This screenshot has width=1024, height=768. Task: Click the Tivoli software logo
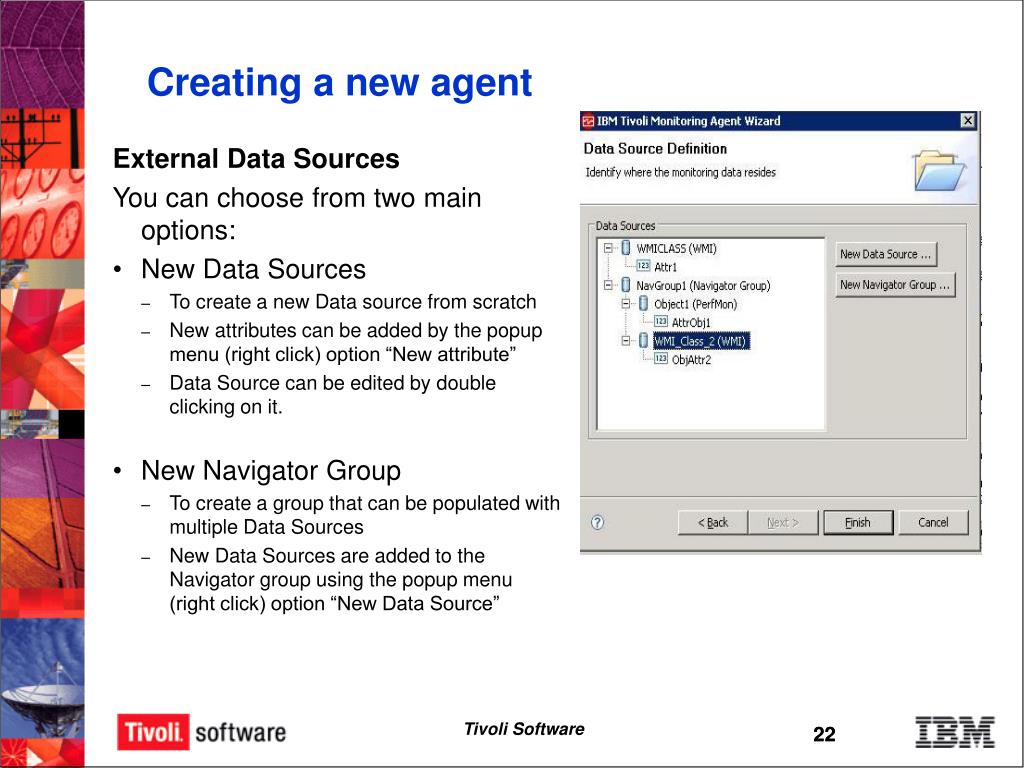[x=201, y=732]
